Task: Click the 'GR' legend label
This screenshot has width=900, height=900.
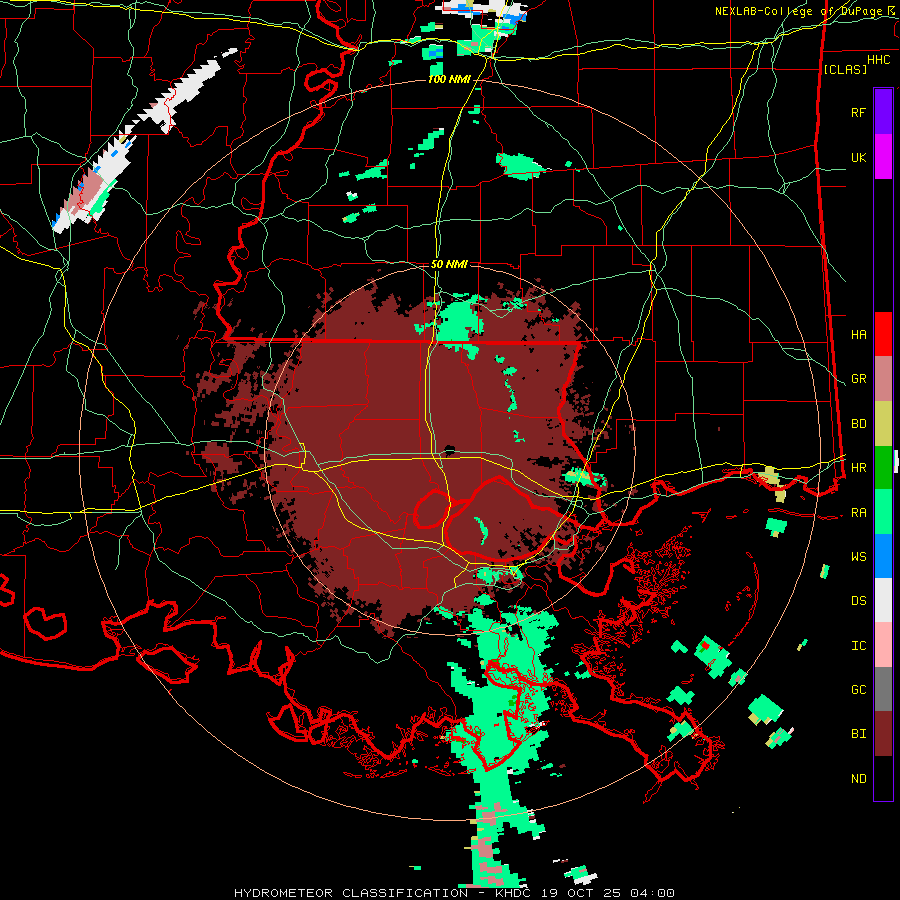Action: point(858,379)
